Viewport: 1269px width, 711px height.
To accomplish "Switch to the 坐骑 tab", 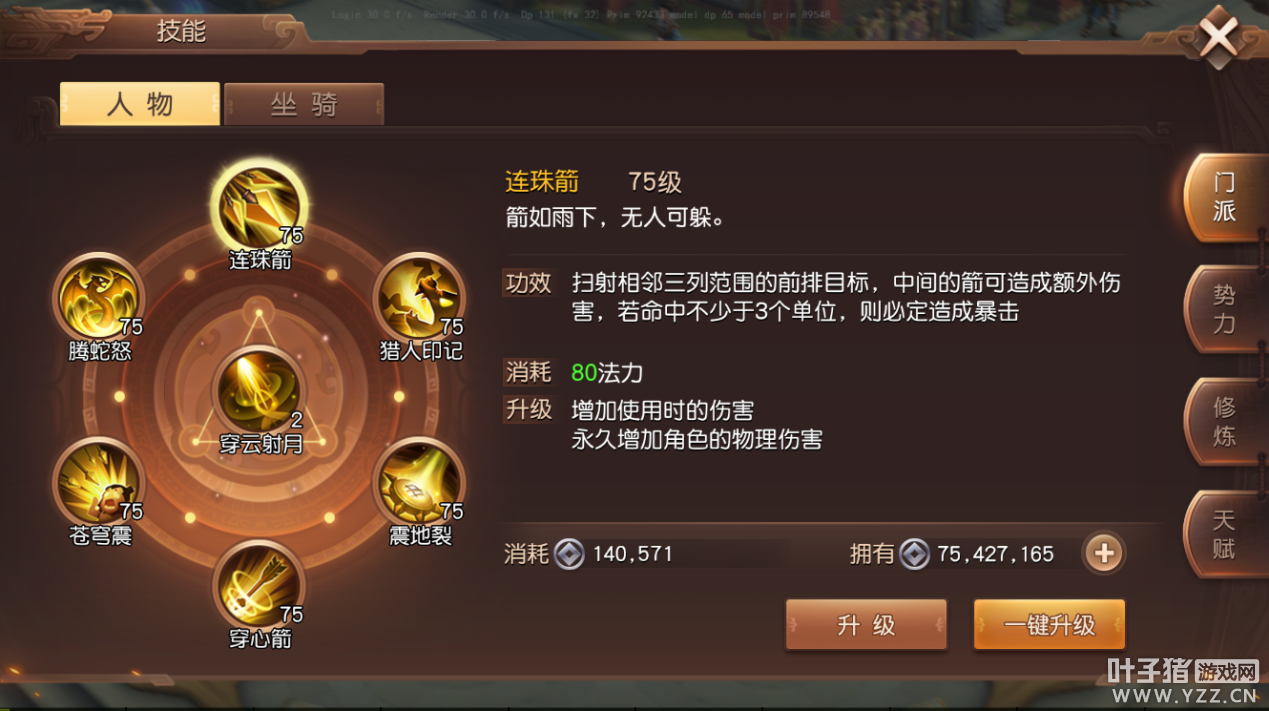I will click(304, 104).
